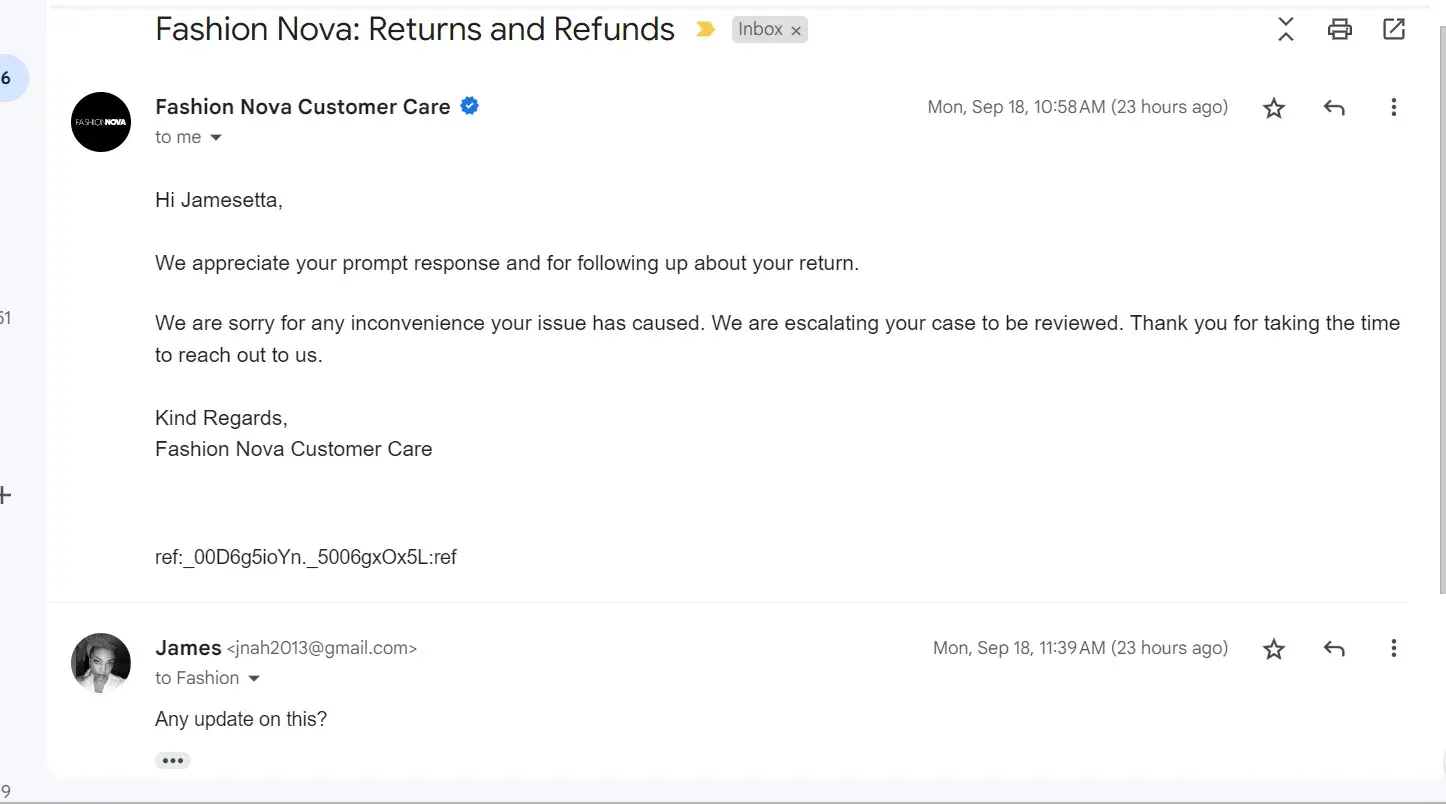The image size is (1446, 804).
Task: Click the Fashion Nova Customer Care sender name
Action: tap(302, 107)
